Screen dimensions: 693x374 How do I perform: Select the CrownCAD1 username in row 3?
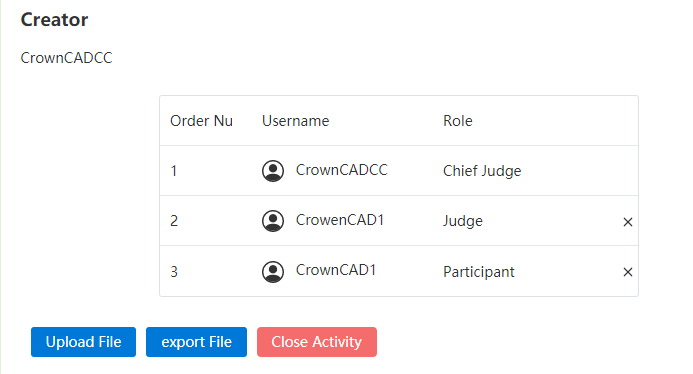click(336, 270)
